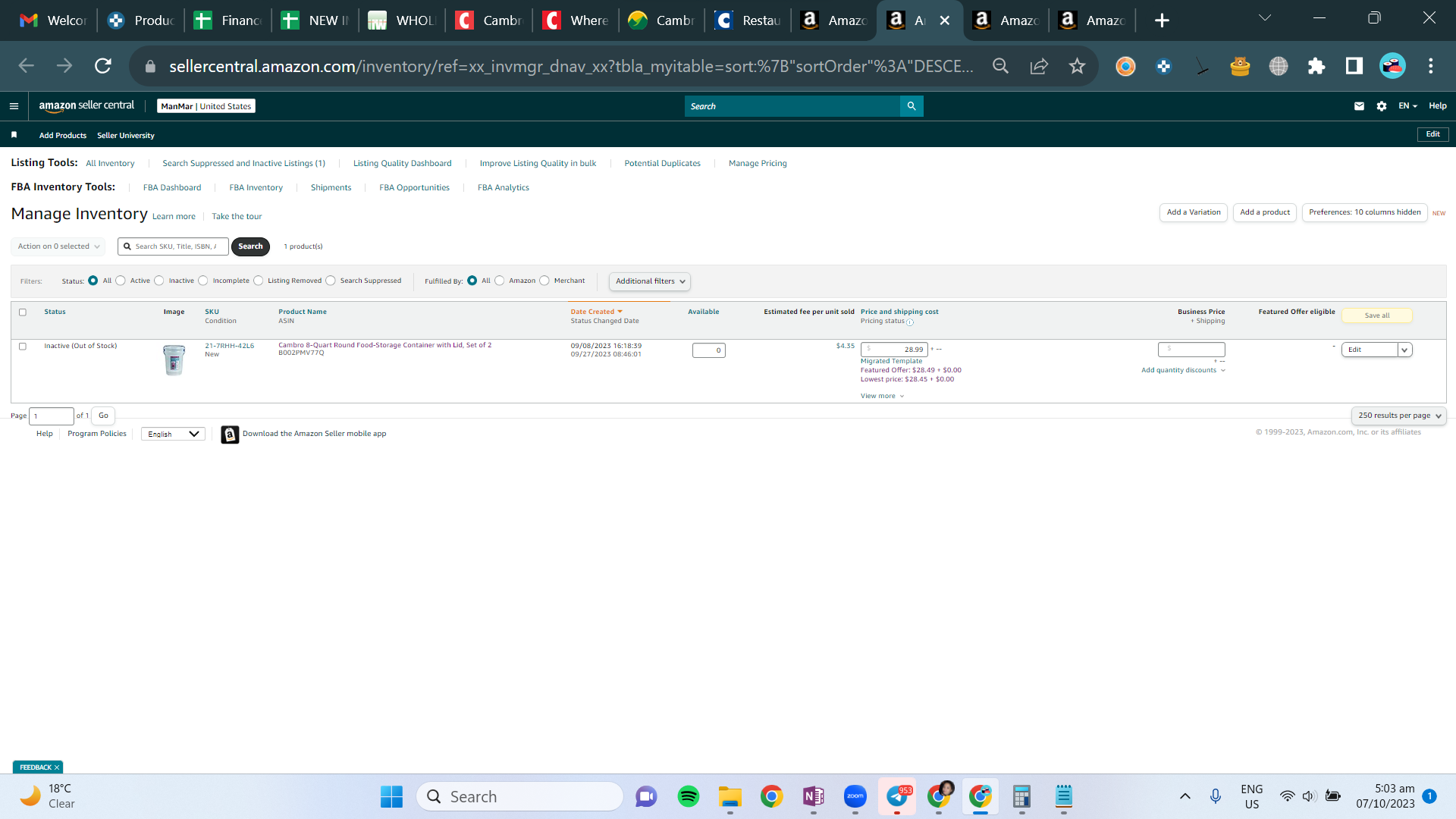Click the Search SKU, Title, ISBN field
Viewport: 1456px width, 819px height.
point(174,246)
